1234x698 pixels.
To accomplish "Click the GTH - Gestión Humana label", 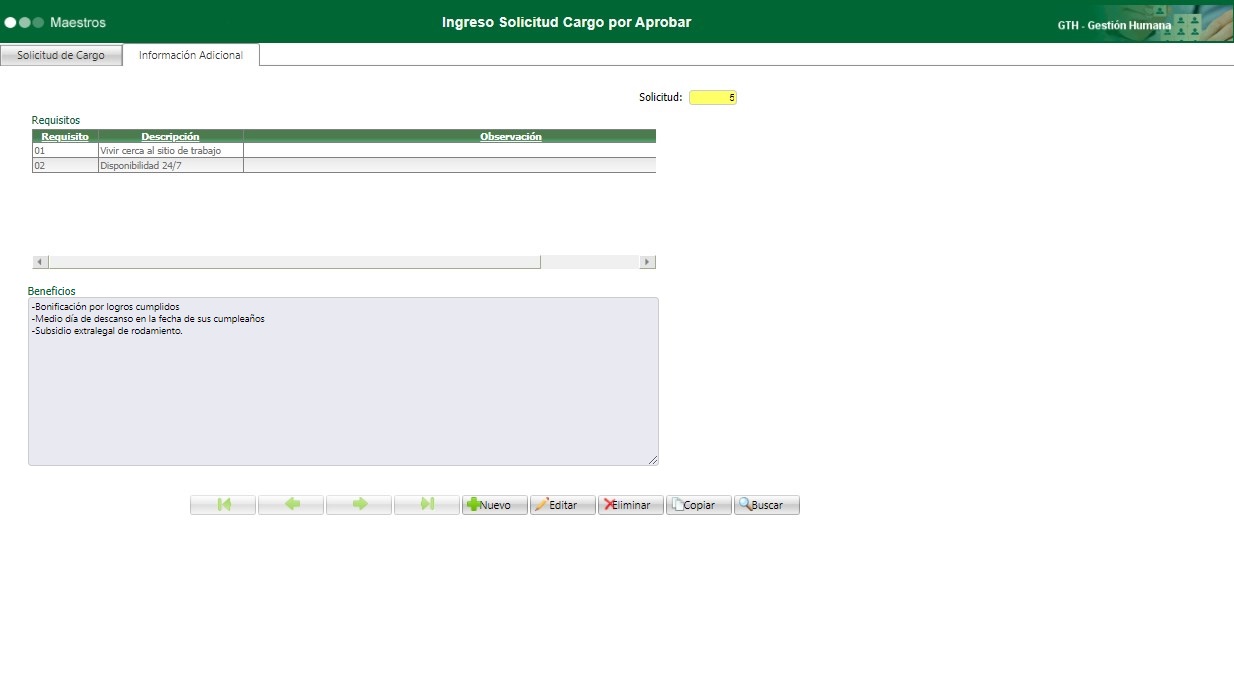I will point(1114,25).
